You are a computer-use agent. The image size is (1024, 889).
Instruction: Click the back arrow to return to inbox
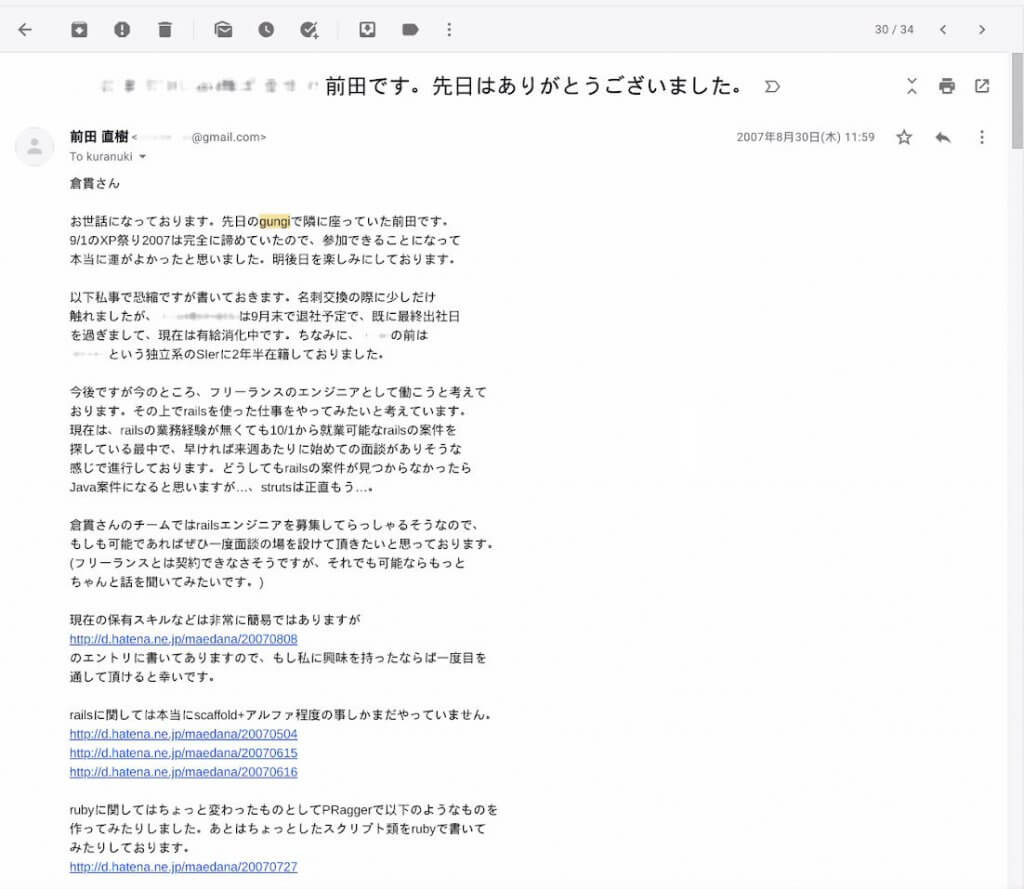coord(25,30)
